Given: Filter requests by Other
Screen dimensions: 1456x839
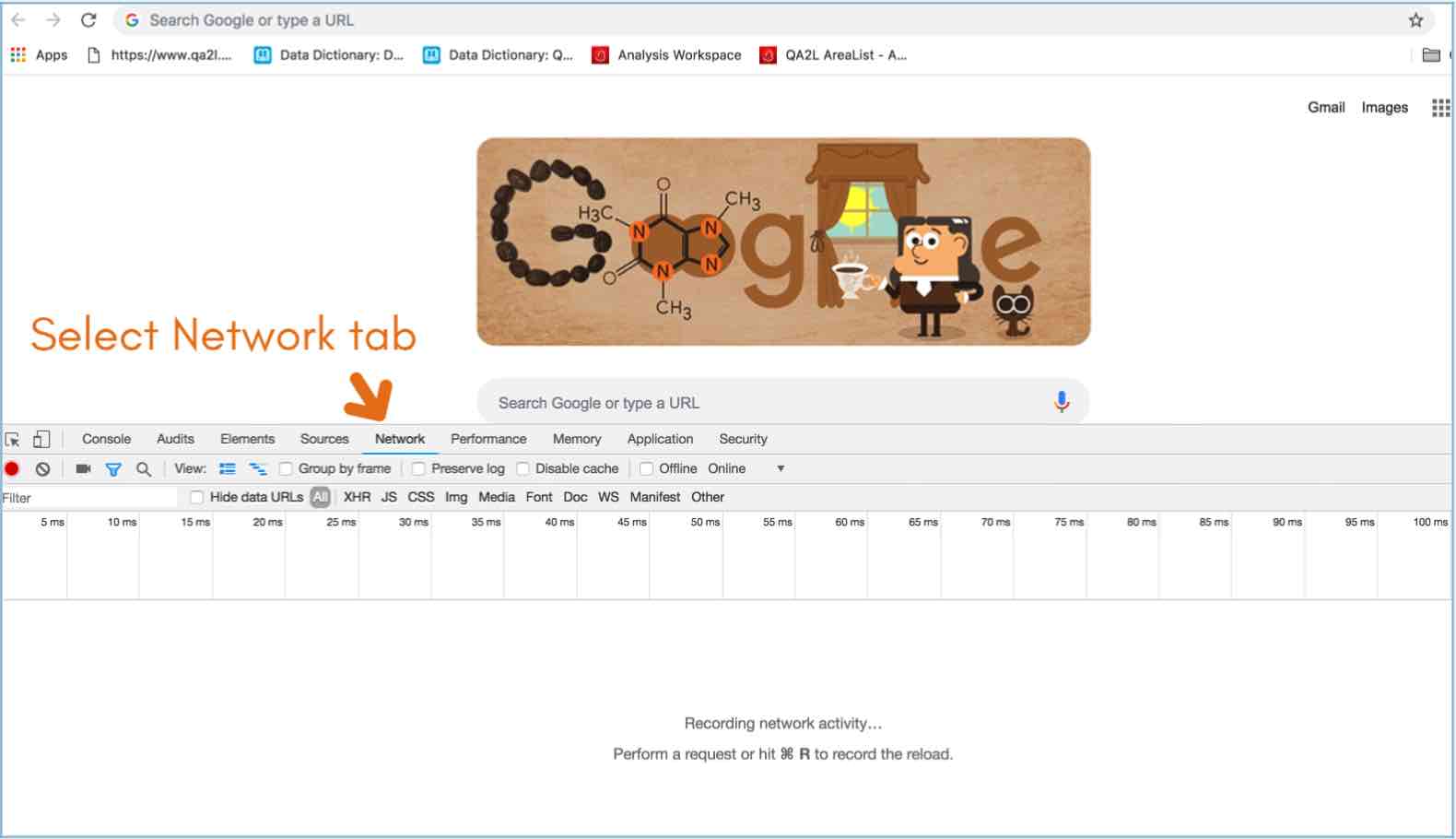Looking at the screenshot, I should 708,498.
